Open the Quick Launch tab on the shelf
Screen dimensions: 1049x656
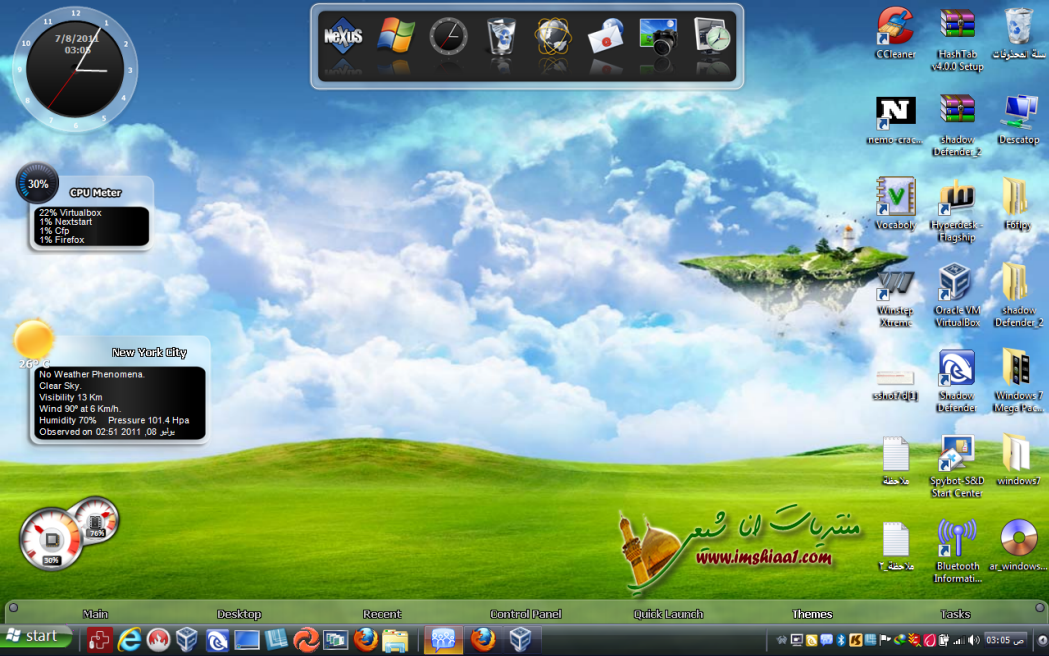(x=668, y=614)
